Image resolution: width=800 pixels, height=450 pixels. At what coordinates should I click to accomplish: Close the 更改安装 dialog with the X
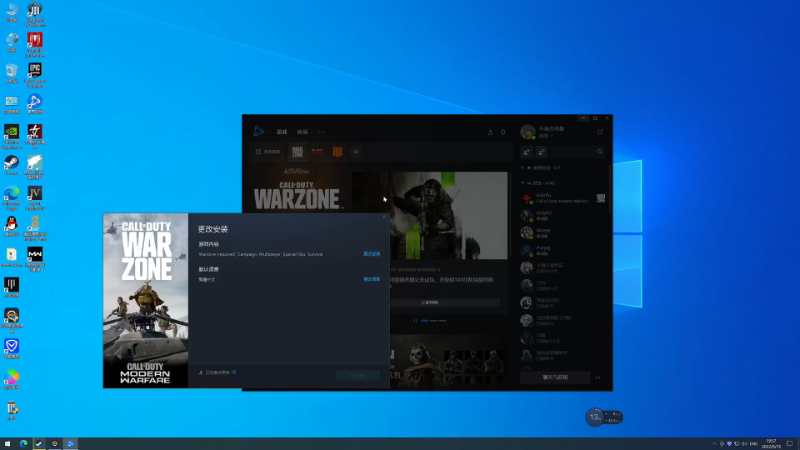384,217
